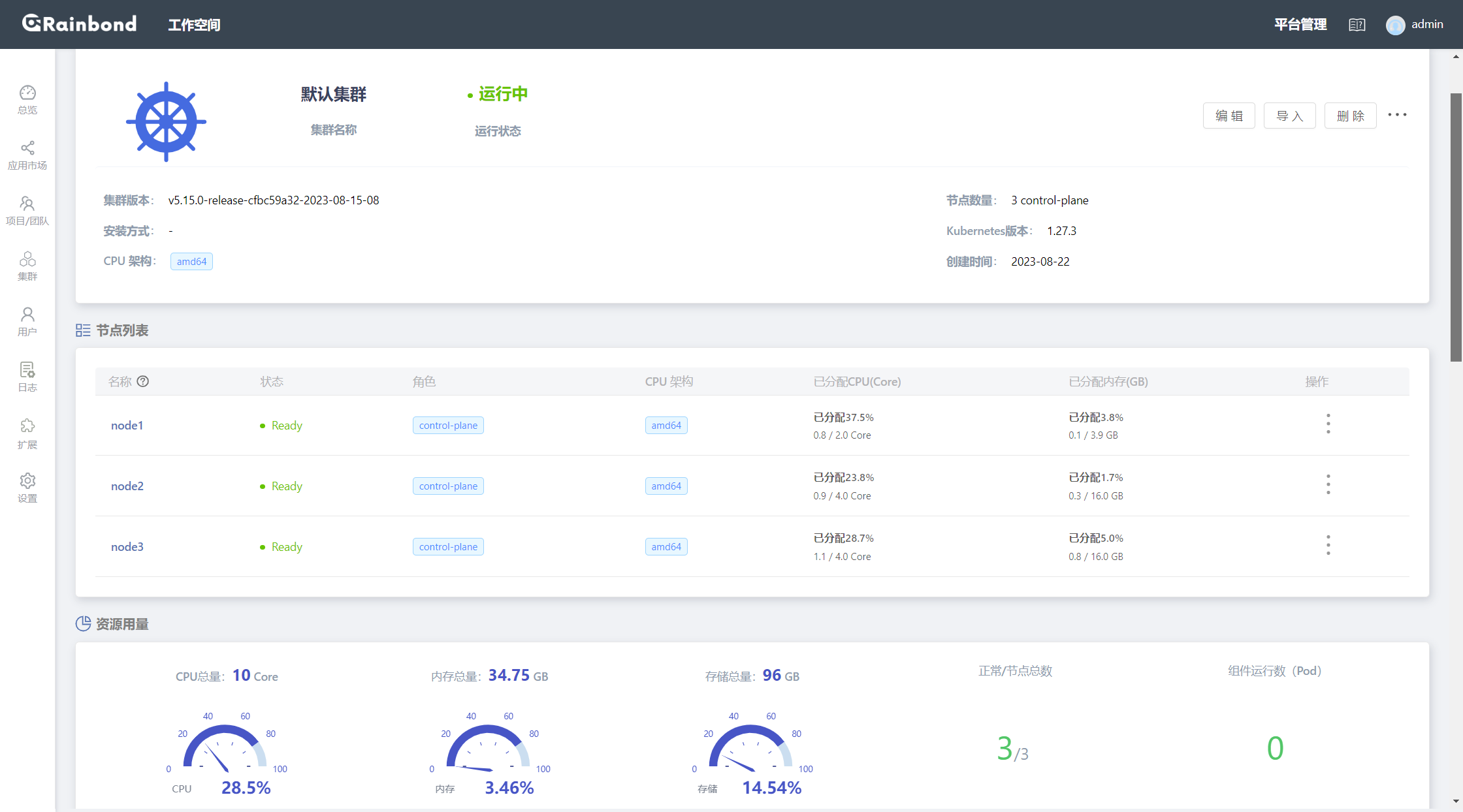Click the amd64 tag in node1 row

[x=666, y=425]
